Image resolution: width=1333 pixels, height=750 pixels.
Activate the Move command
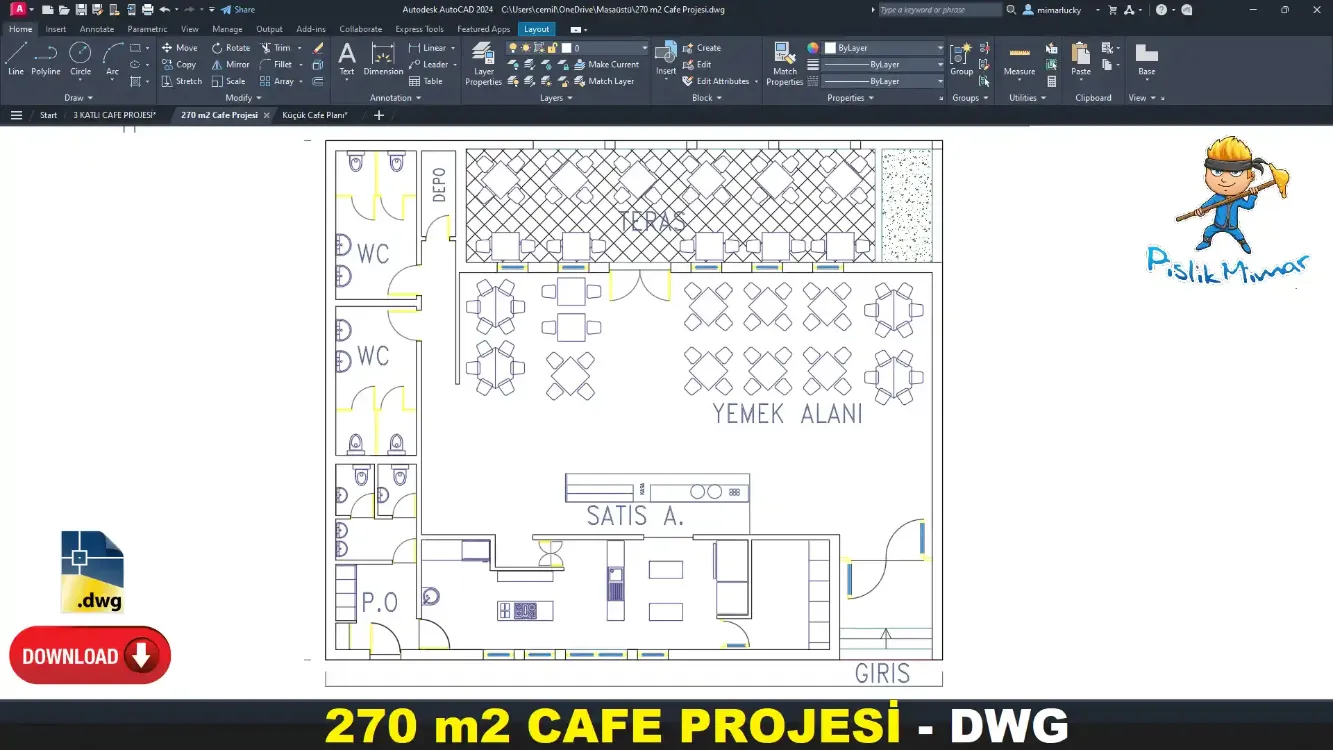[179, 48]
